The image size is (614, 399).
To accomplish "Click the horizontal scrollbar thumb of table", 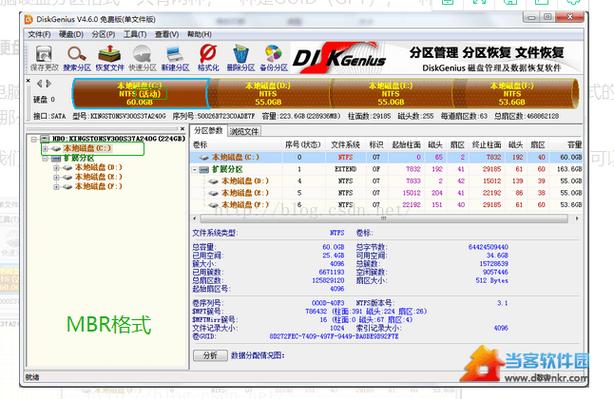I will point(384,218).
